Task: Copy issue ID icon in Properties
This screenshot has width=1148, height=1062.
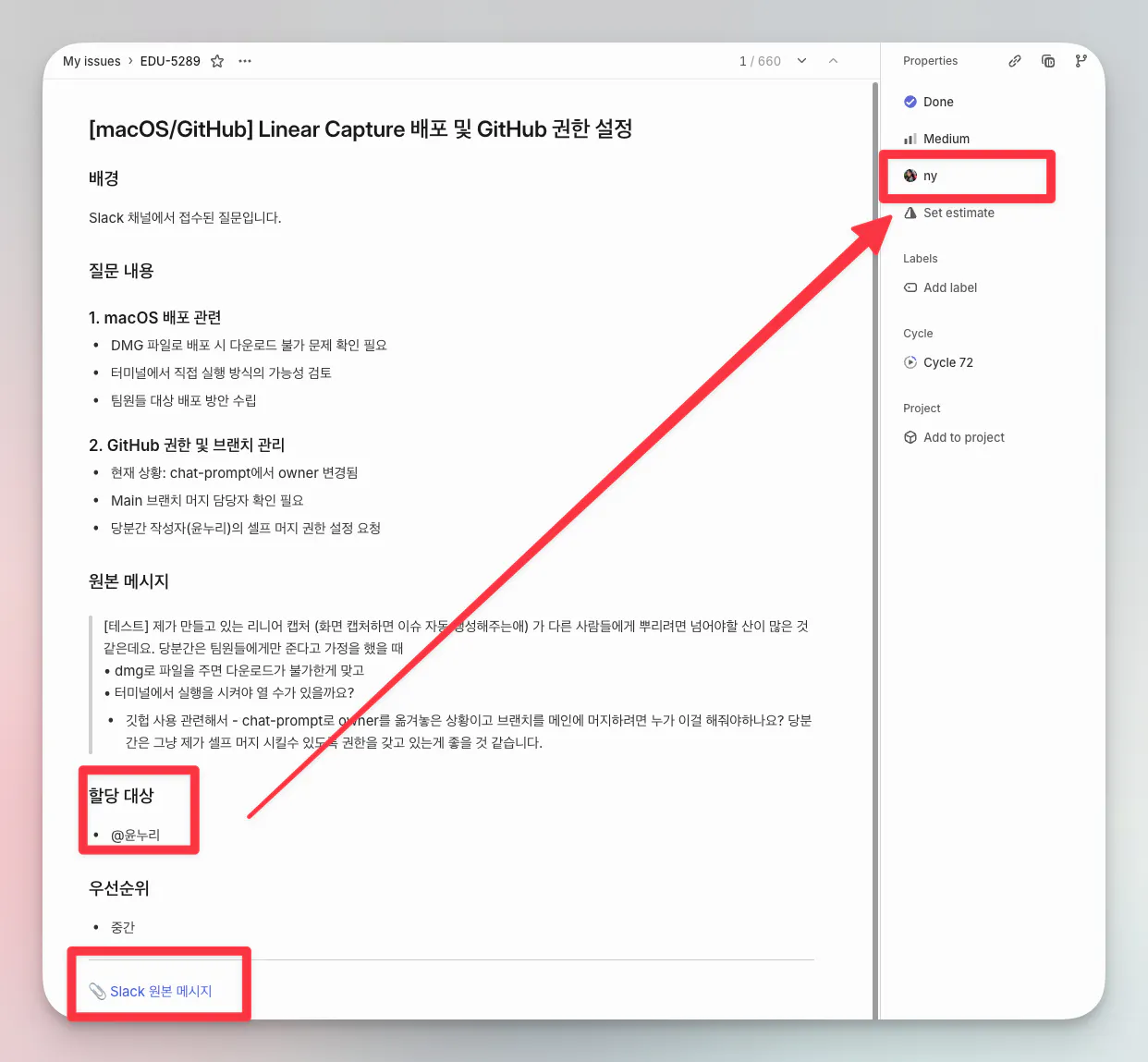Action: pyautogui.click(x=1048, y=61)
